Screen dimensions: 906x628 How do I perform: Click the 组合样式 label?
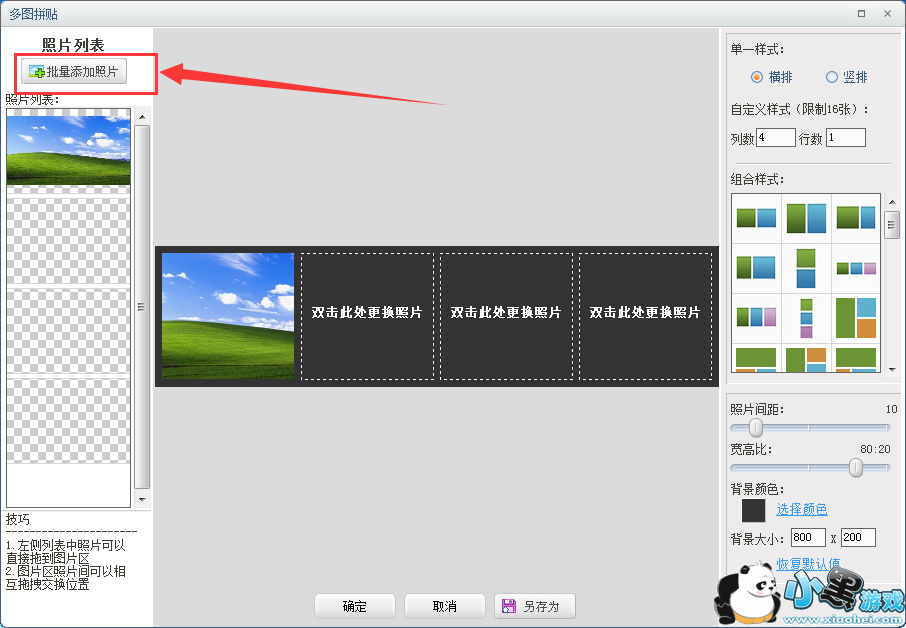757,179
